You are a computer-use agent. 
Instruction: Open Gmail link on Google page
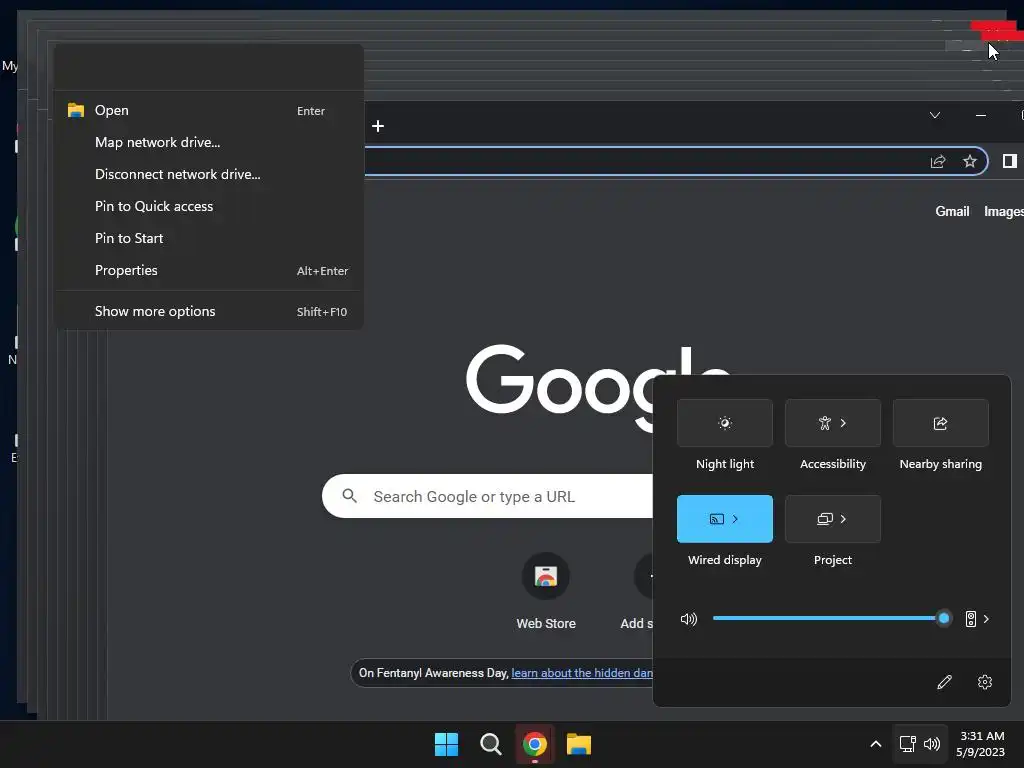click(952, 212)
